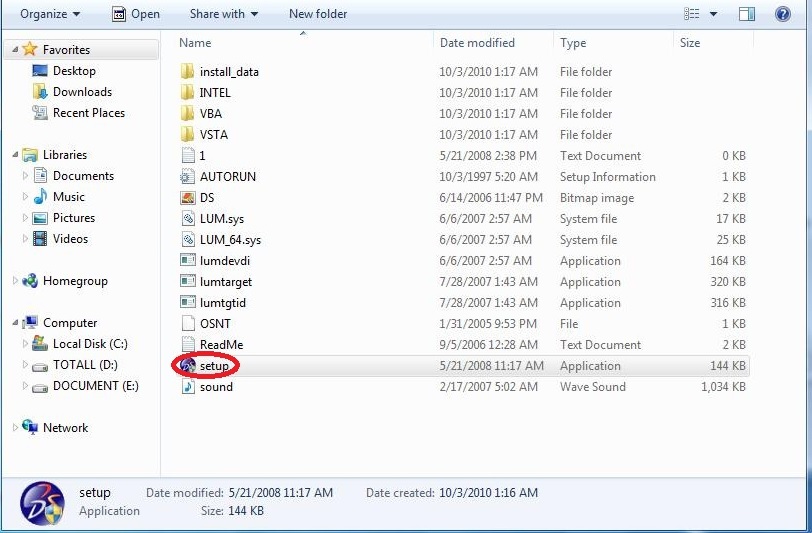Expand the Homegroup node
This screenshot has height=533, width=812.
(15, 281)
